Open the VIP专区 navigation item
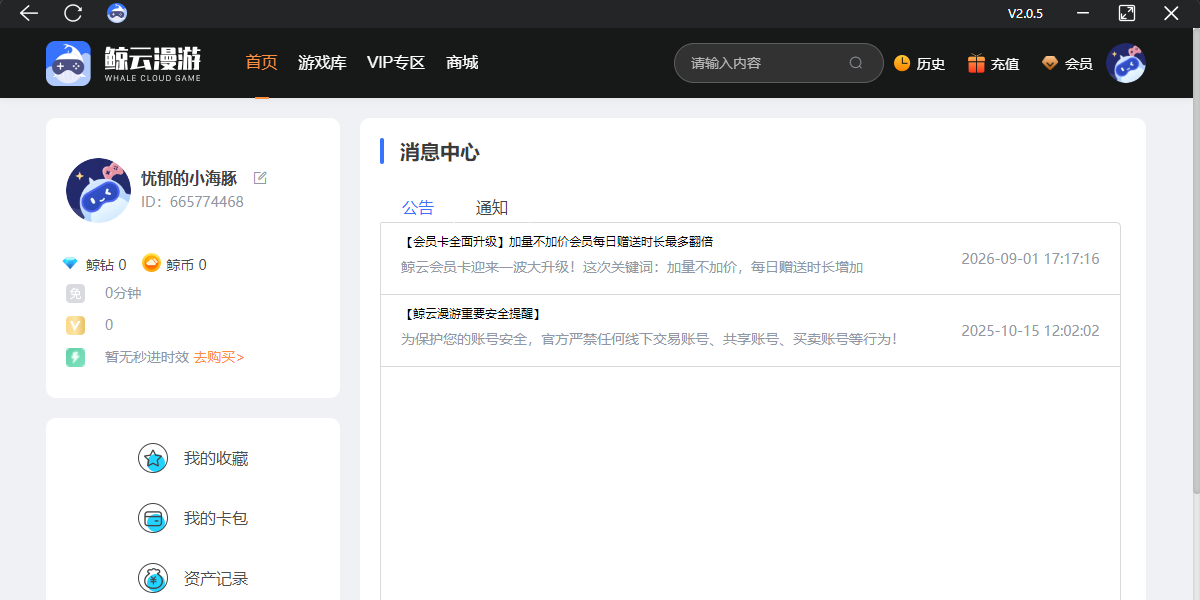 click(x=396, y=63)
